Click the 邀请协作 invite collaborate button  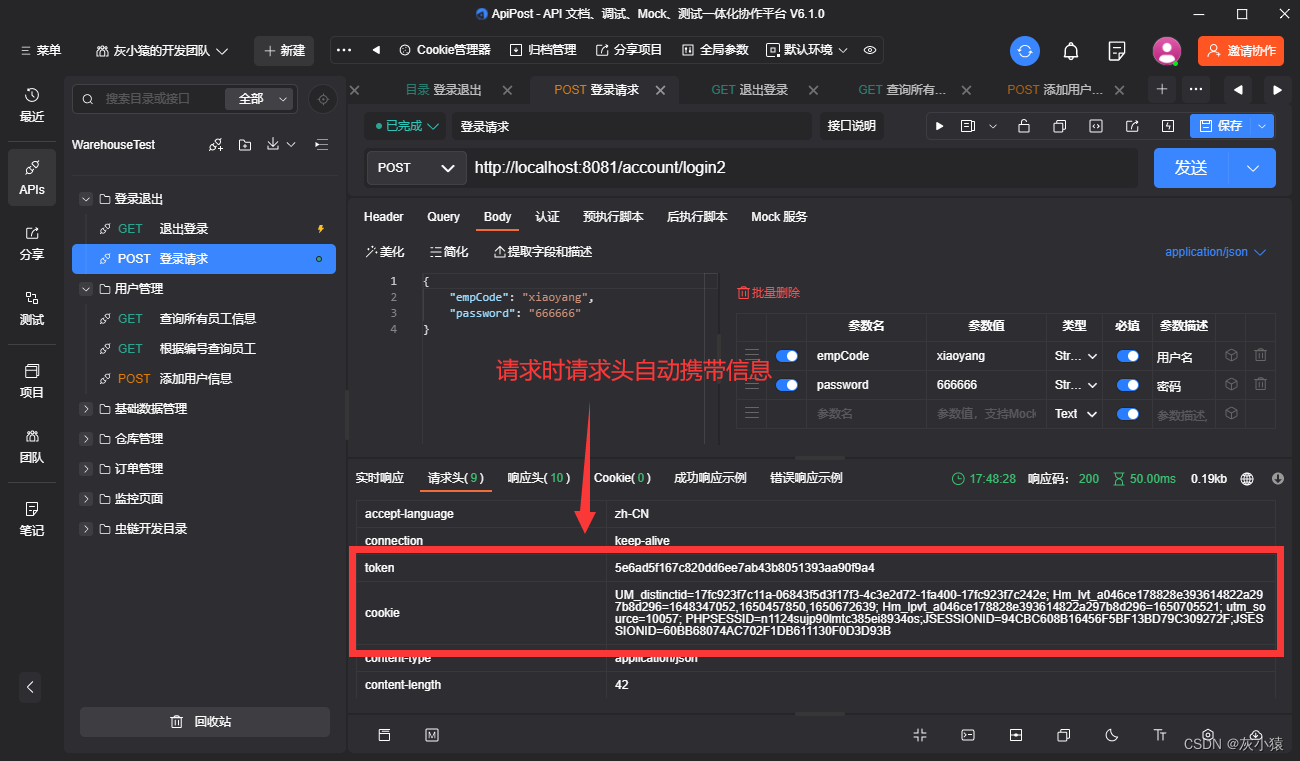(1241, 51)
